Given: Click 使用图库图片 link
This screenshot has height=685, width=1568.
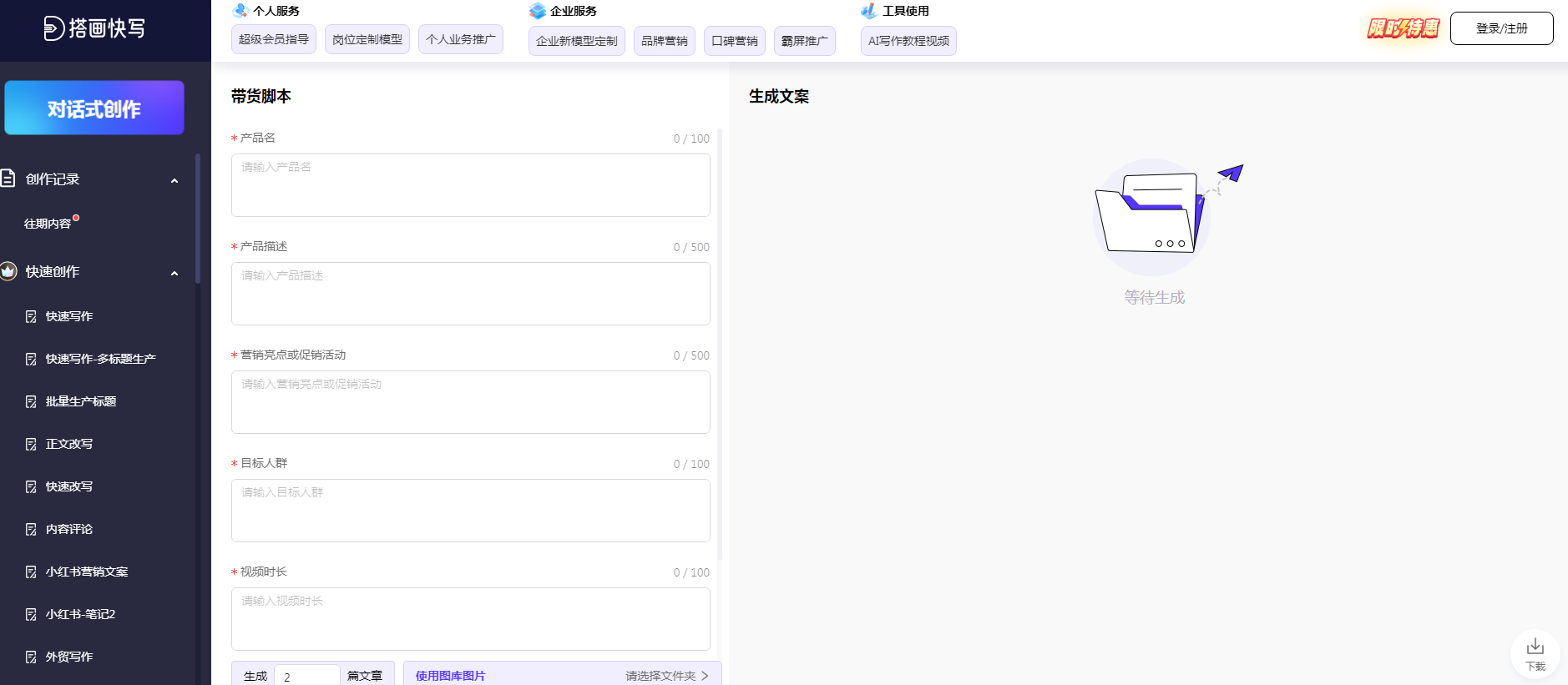Looking at the screenshot, I should (450, 676).
